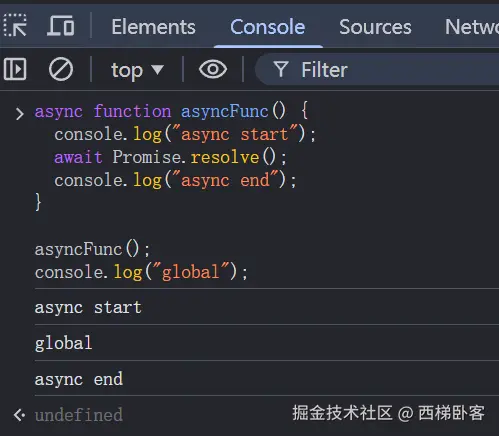Image resolution: width=499 pixels, height=436 pixels.
Task: Show the console sidebar panel
Action: (15, 69)
